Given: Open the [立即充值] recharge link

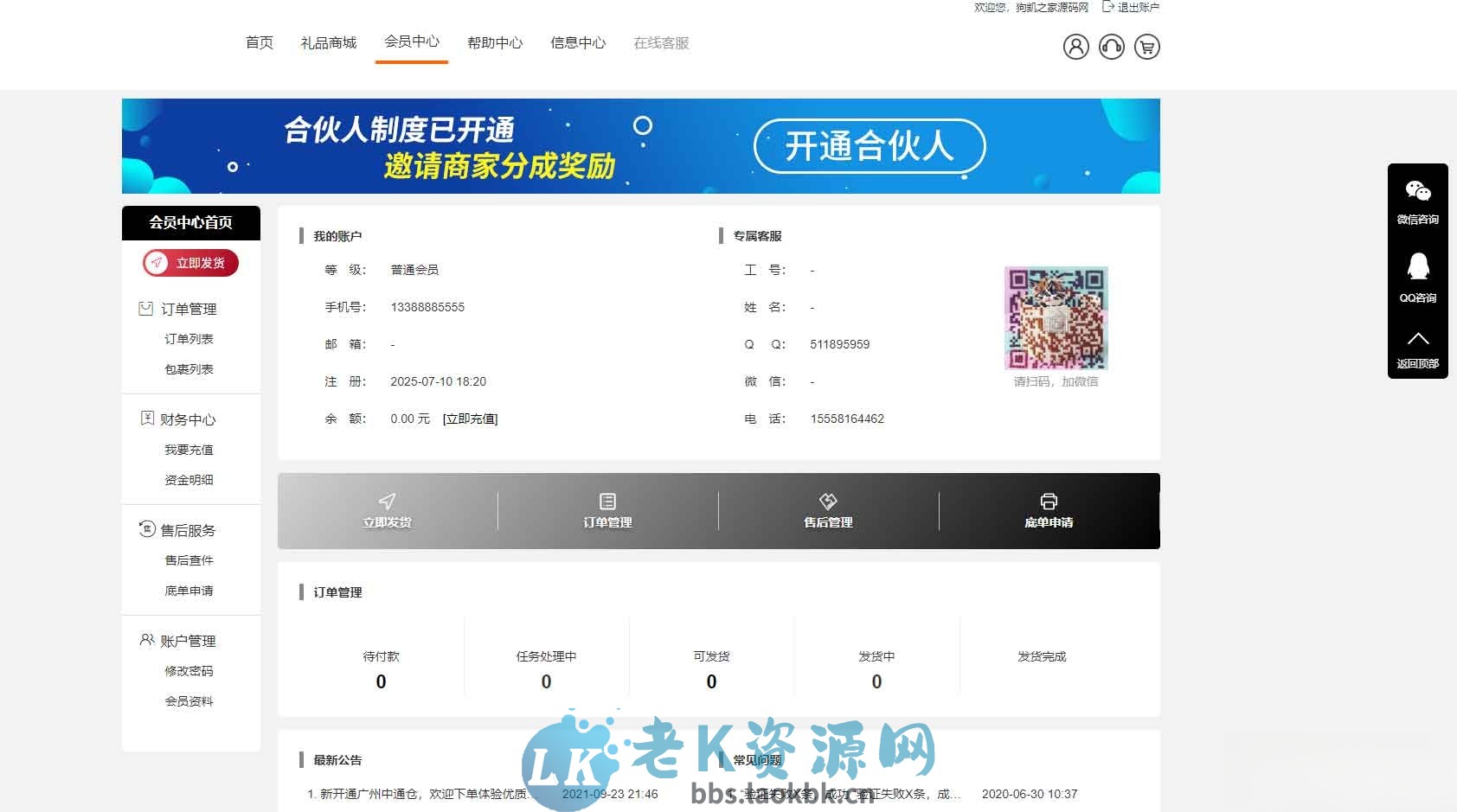Looking at the screenshot, I should (x=470, y=419).
